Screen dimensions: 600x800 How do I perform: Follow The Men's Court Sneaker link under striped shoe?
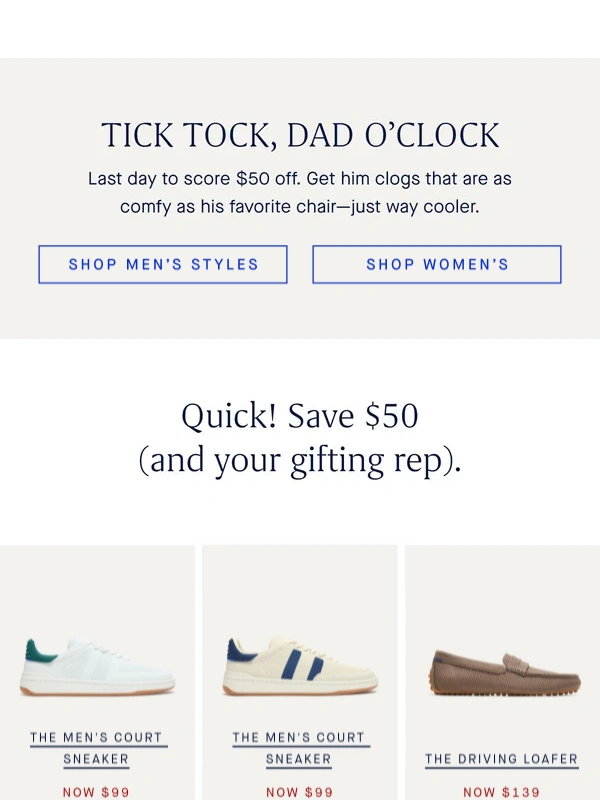click(298, 748)
